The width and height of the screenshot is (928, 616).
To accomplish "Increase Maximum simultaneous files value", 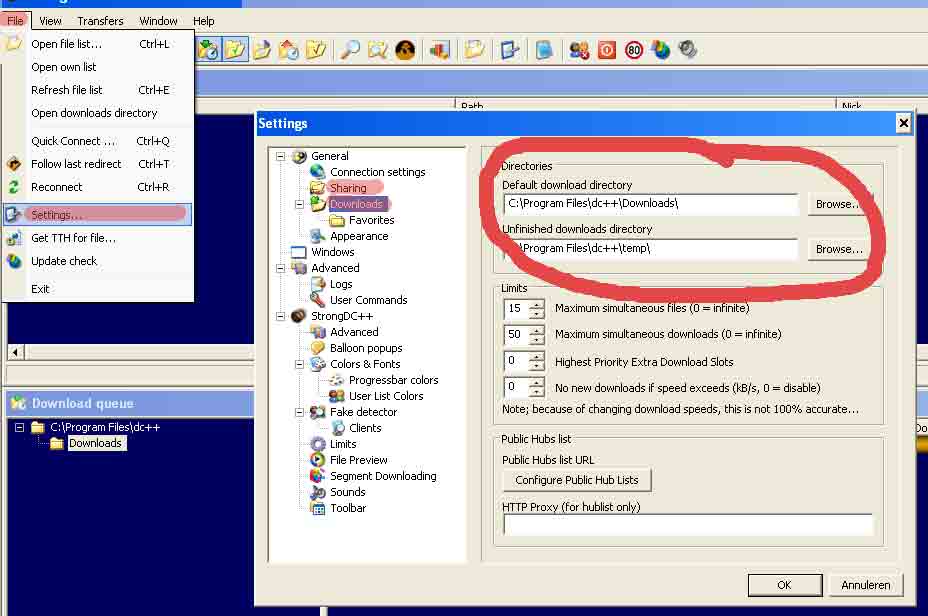I will (536, 304).
